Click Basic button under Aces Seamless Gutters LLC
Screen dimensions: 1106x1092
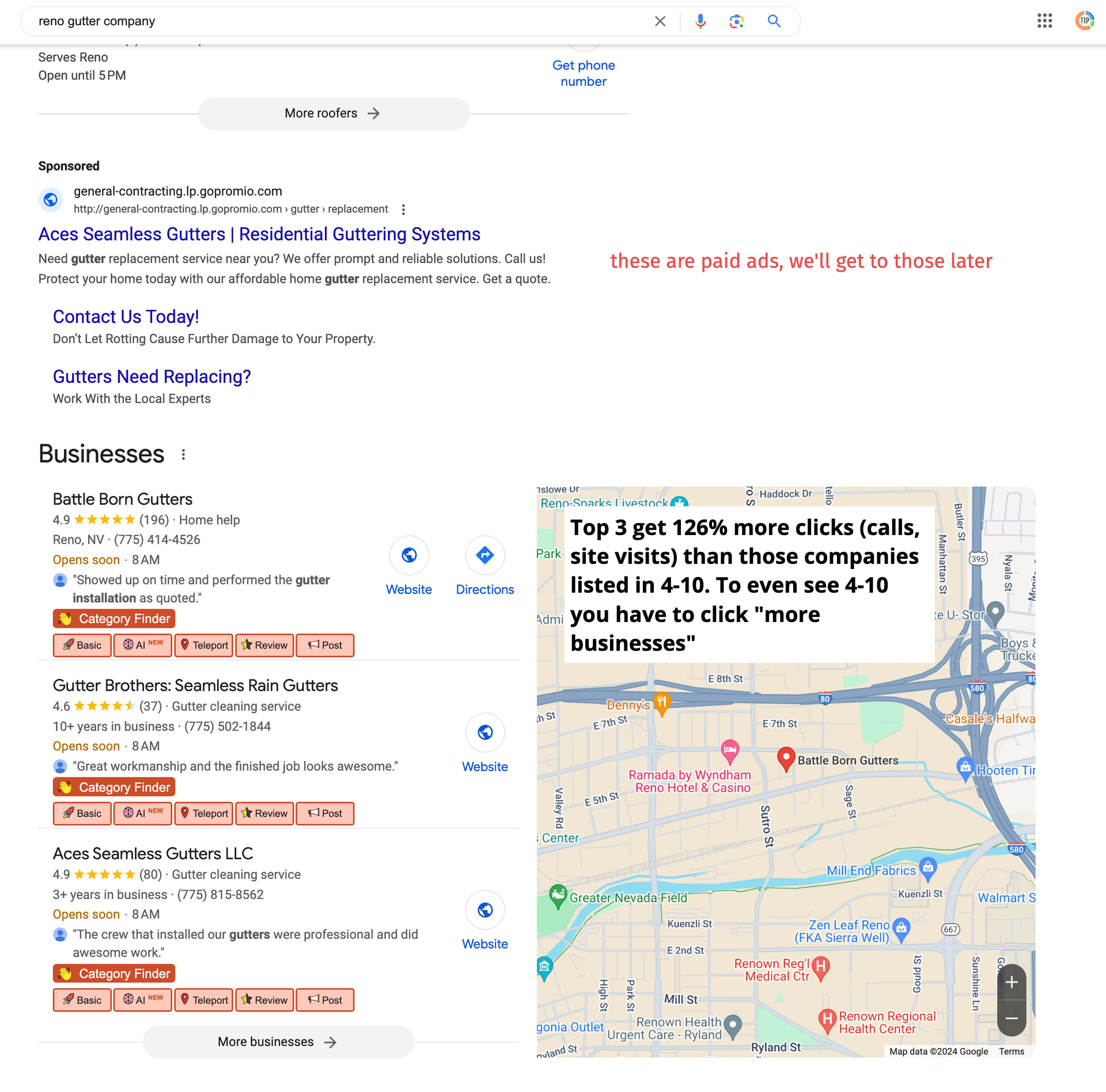[82, 1000]
